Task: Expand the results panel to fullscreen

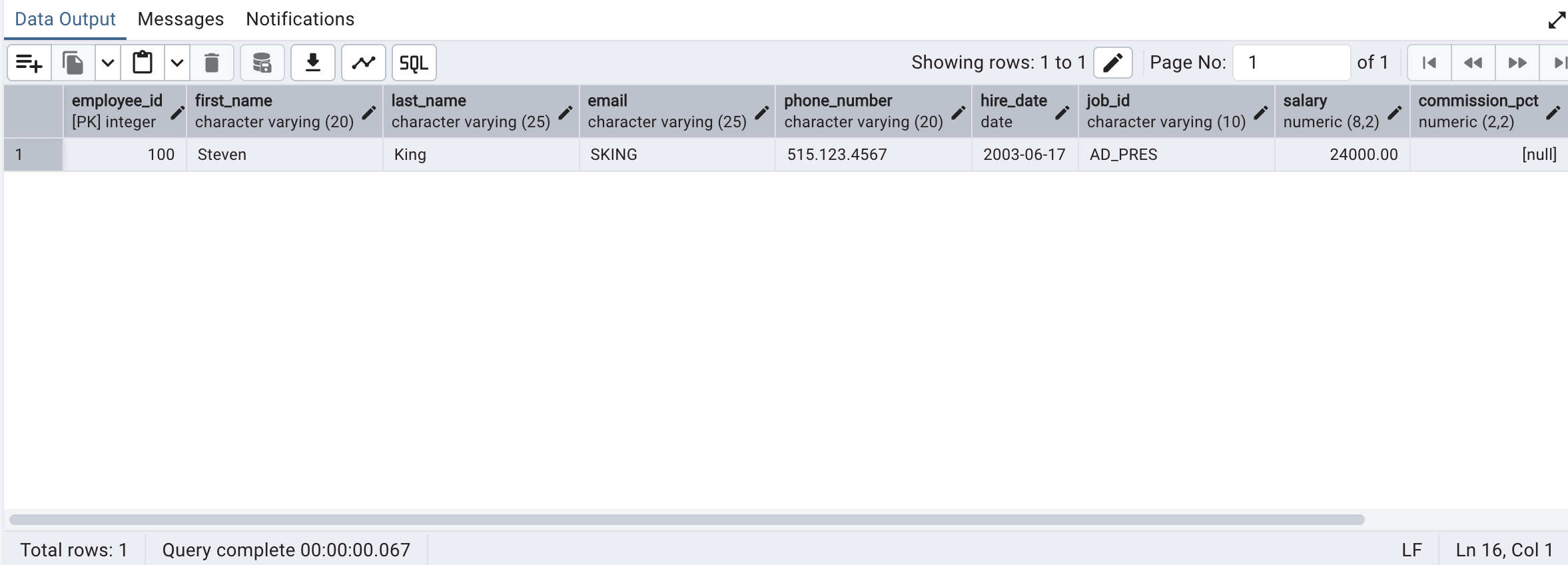Action: (1556, 21)
